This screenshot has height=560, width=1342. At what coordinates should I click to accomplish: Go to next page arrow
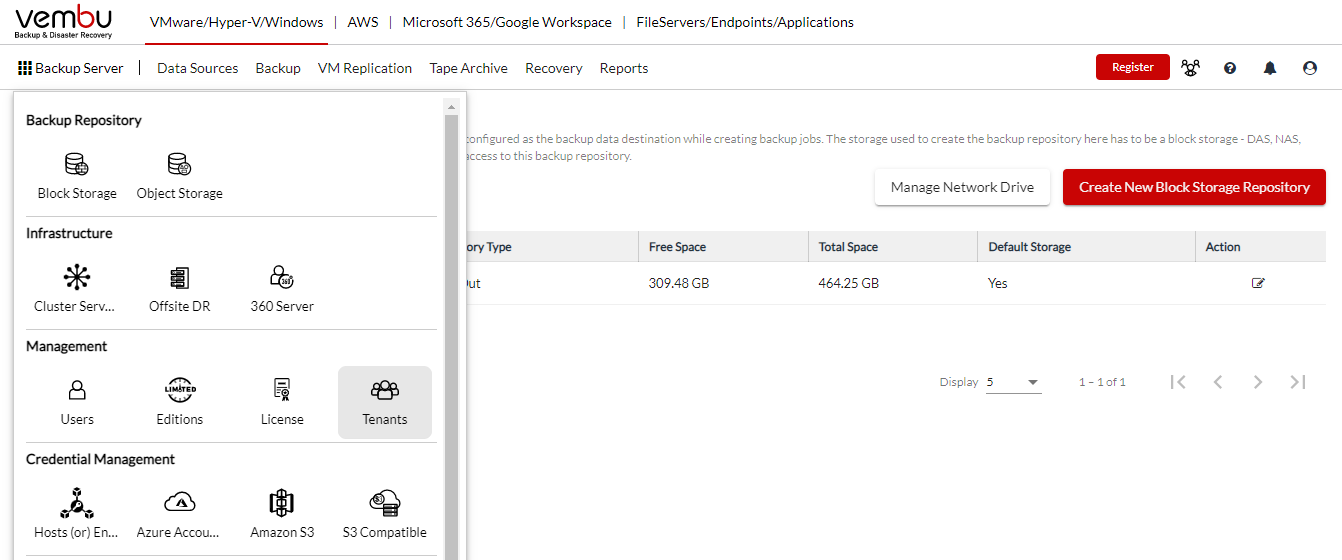(x=1258, y=382)
